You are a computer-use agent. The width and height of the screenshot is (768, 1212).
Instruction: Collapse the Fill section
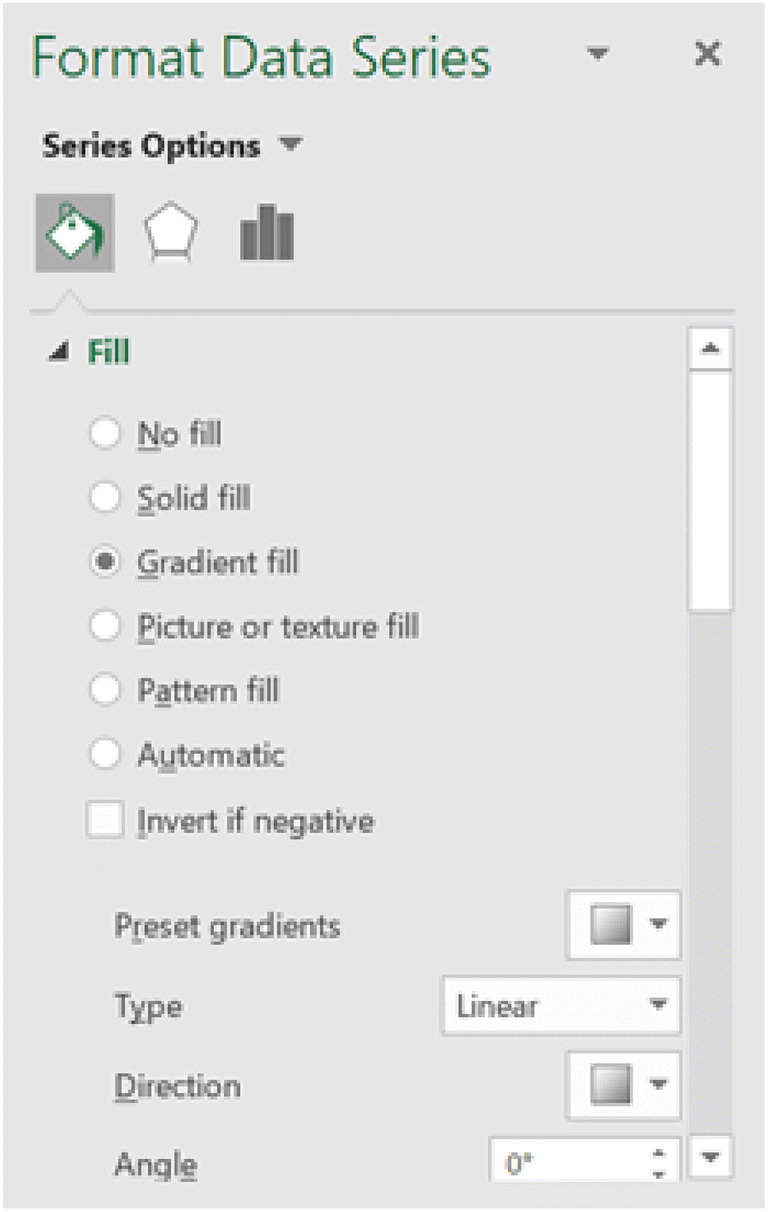[60, 352]
